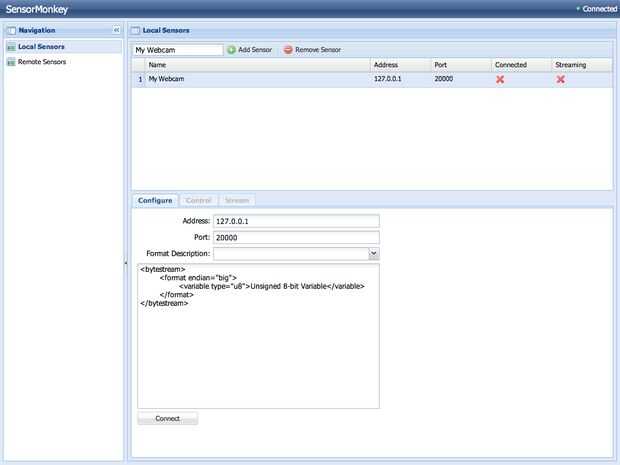
Task: Click the Connect button
Action: coord(168,418)
